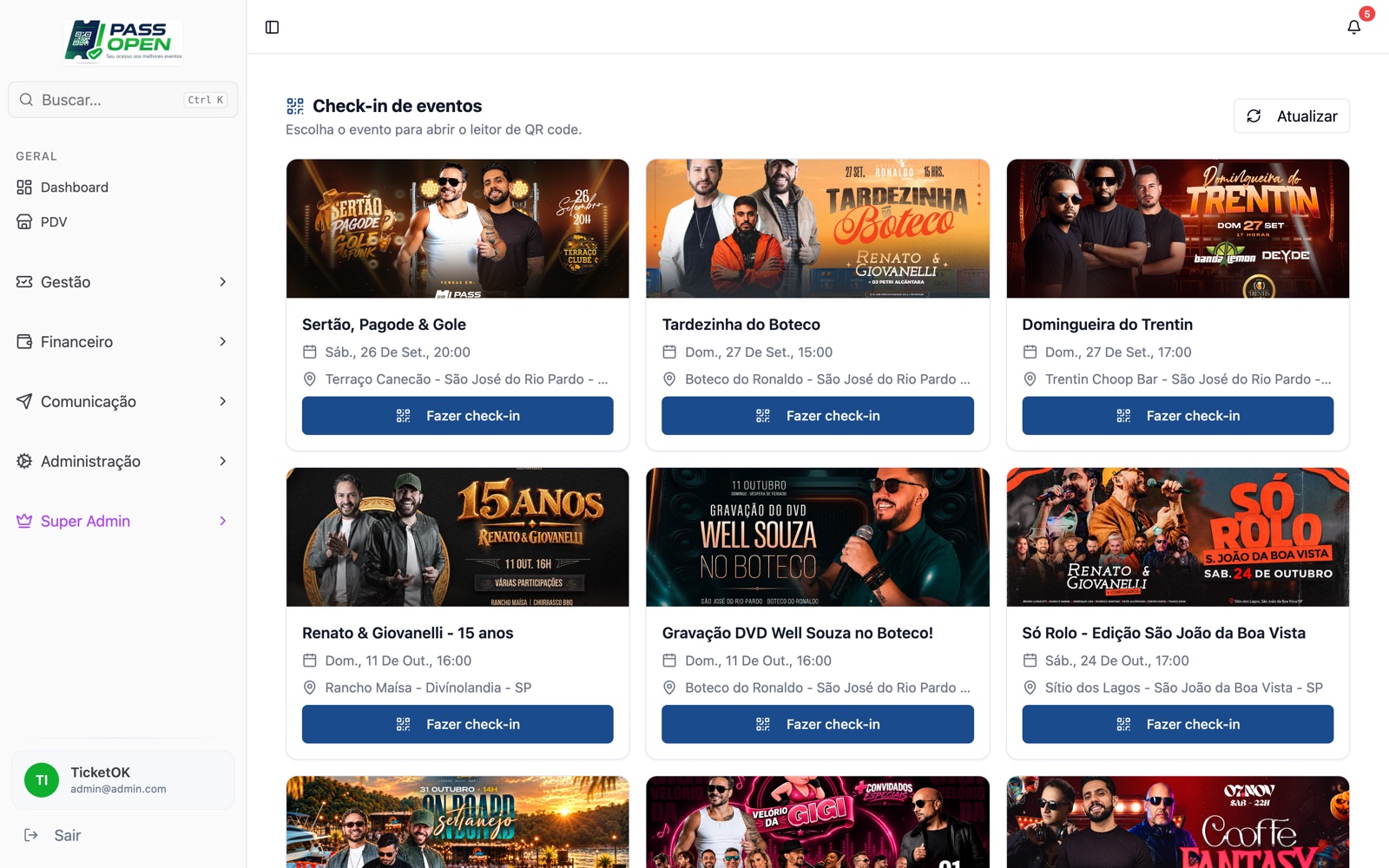Viewport: 1389px width, 868px height.
Task: Open the Administração menu item
Action: 123,461
